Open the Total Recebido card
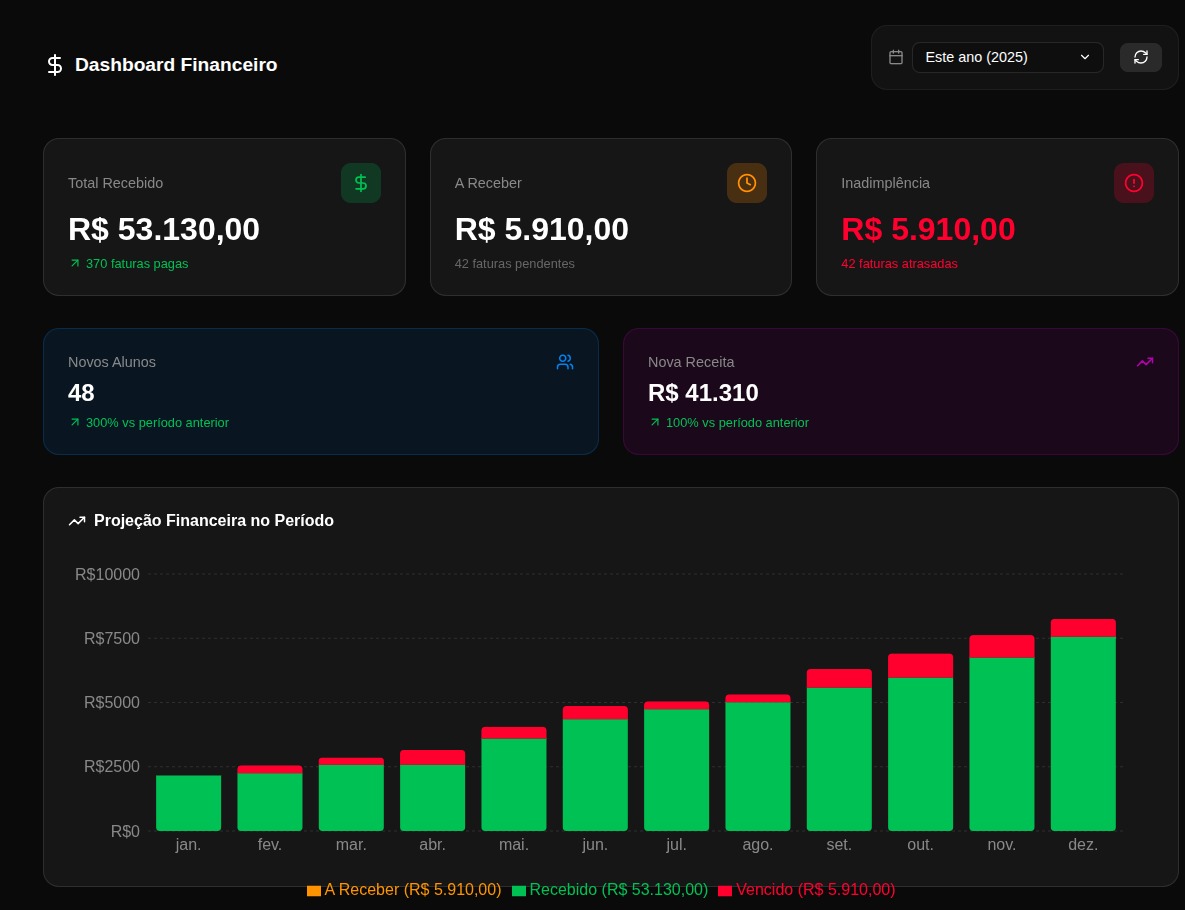 pos(224,217)
